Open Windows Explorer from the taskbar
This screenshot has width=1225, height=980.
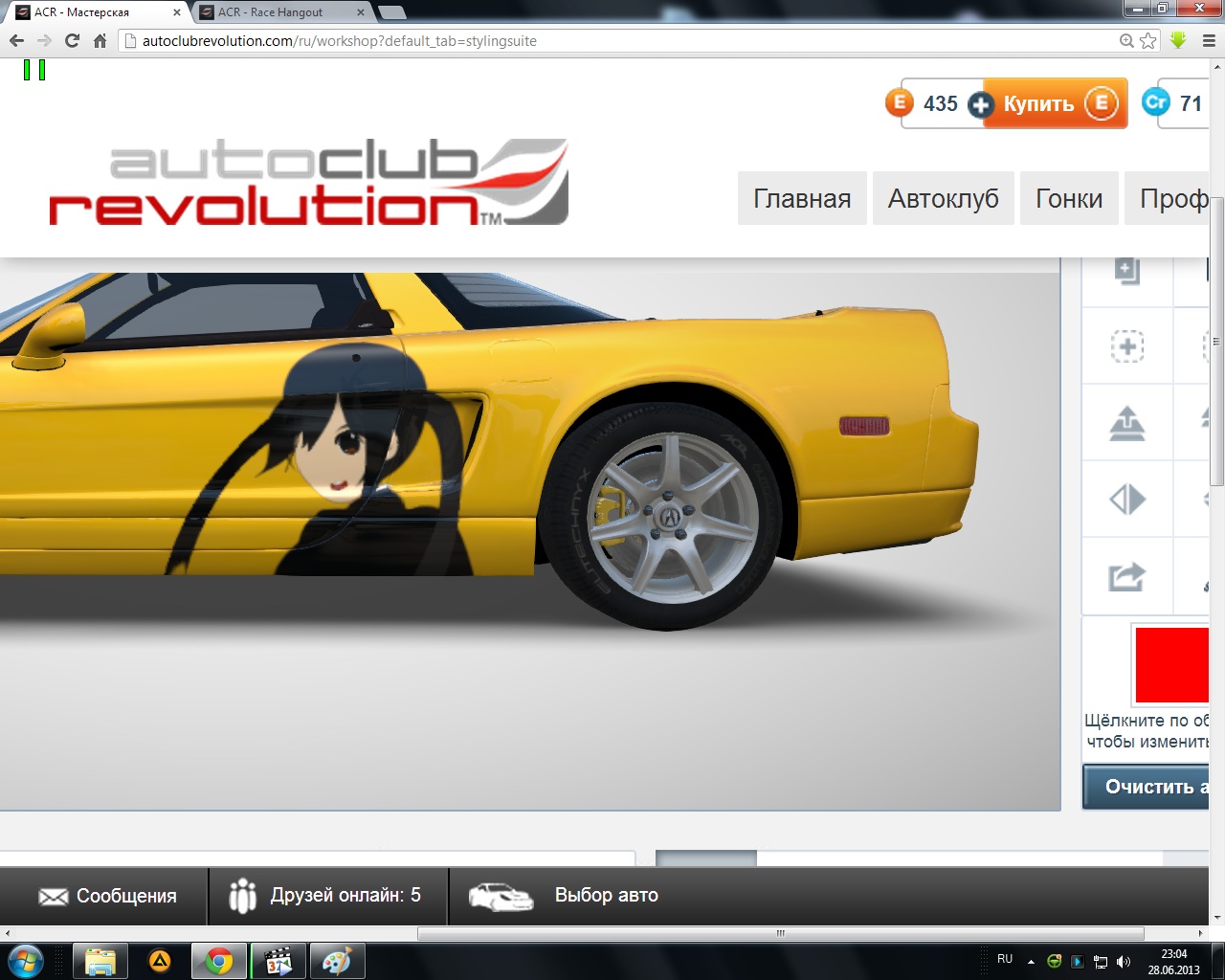[x=100, y=961]
